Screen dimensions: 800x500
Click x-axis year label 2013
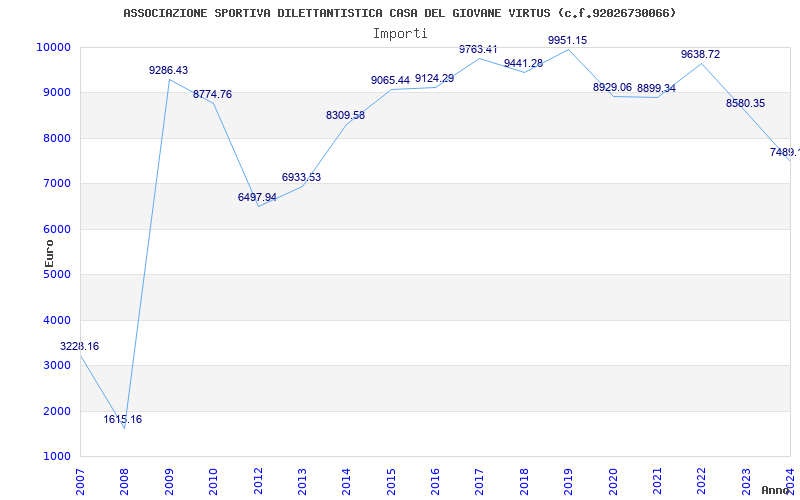(302, 482)
